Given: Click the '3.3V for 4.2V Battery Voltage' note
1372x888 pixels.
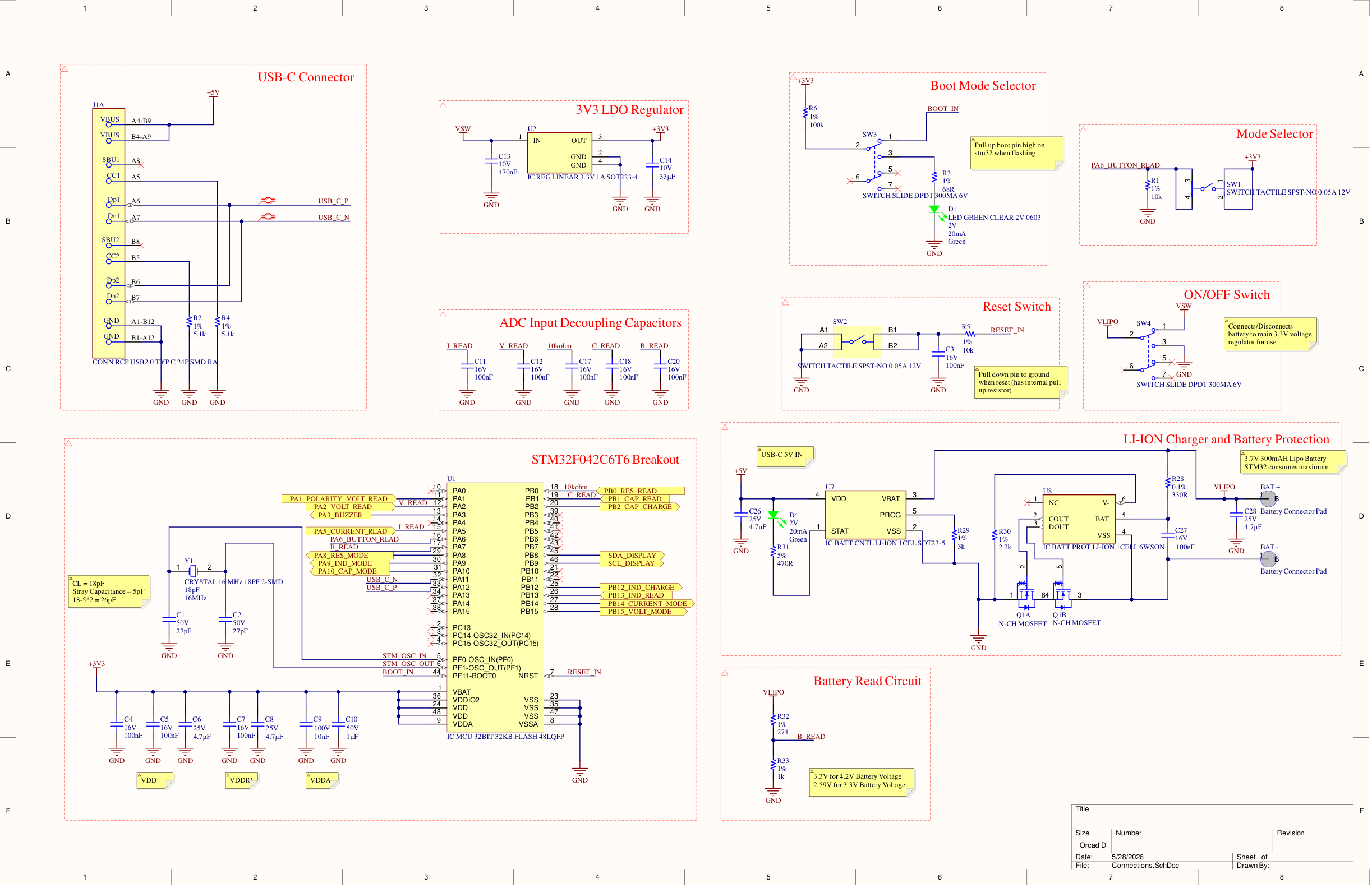Looking at the screenshot, I should click(862, 781).
